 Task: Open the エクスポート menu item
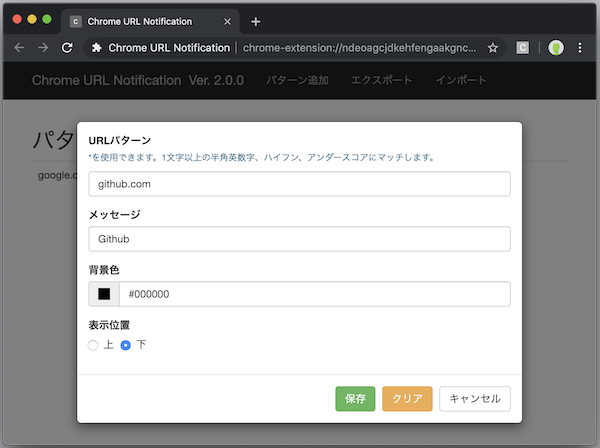click(x=382, y=80)
